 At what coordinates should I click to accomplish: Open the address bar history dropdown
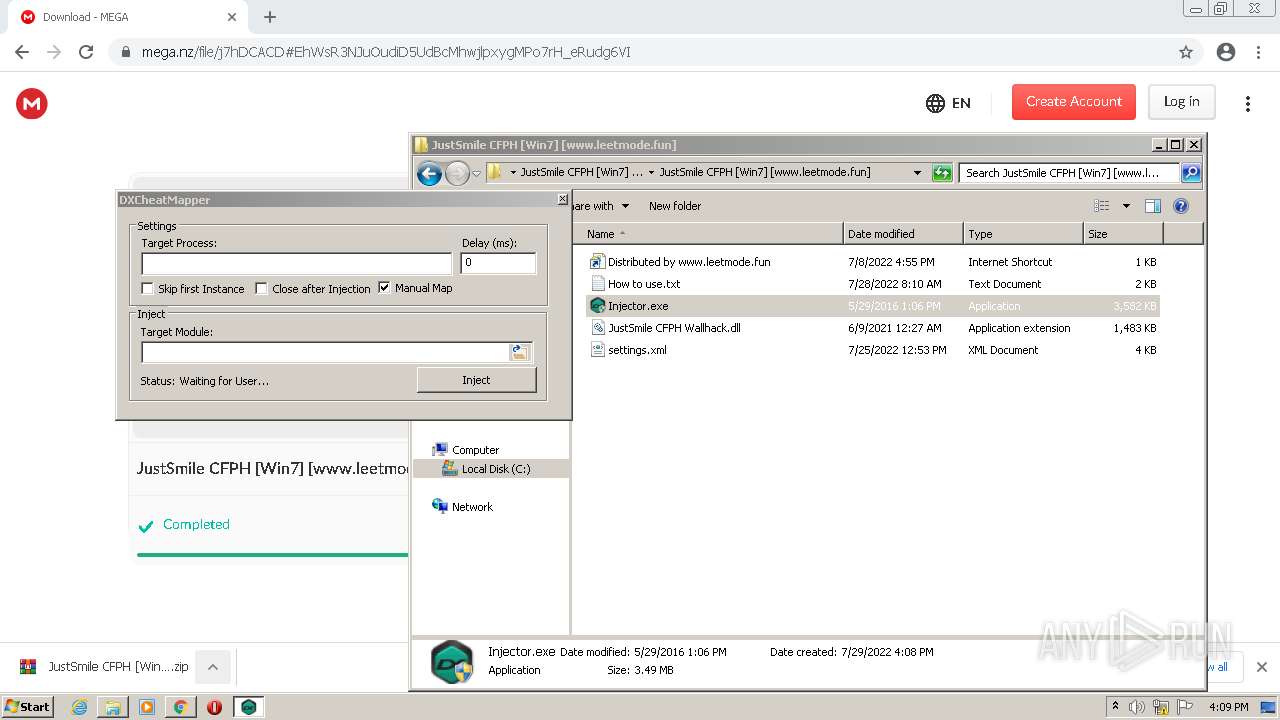tap(917, 172)
